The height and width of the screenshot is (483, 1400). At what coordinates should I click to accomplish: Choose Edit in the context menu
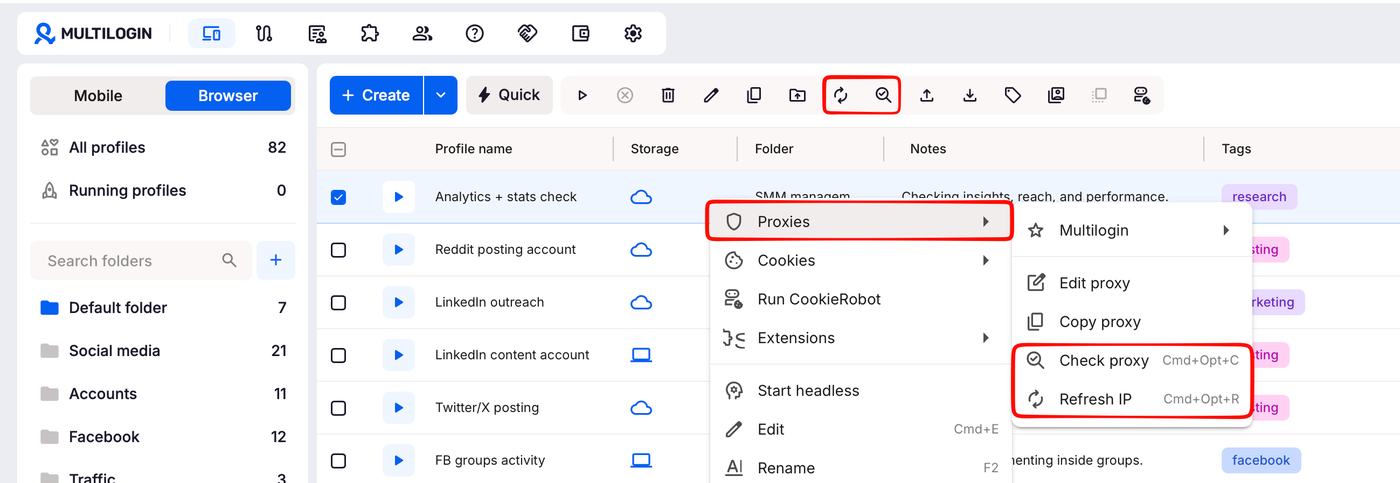click(859, 429)
